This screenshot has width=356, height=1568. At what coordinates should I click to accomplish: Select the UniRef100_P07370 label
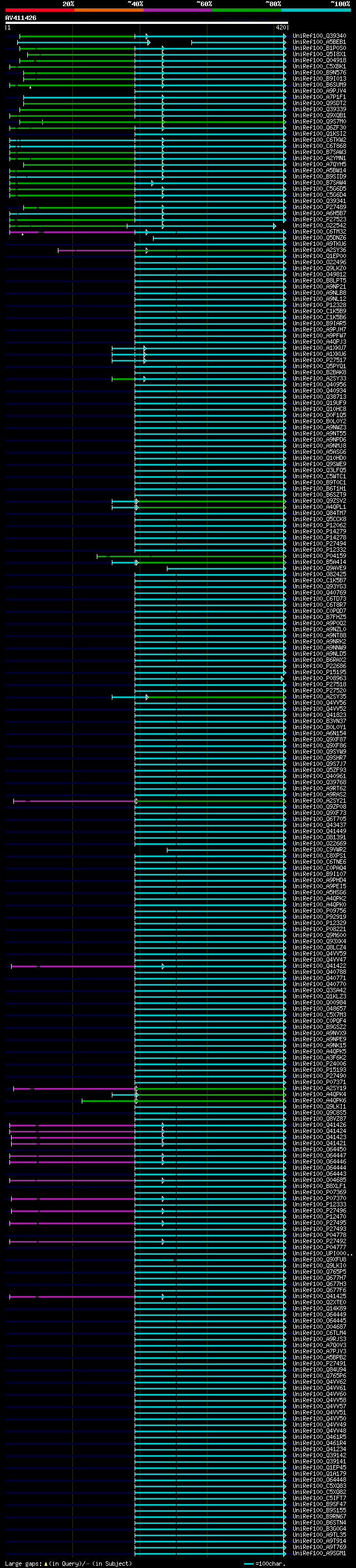319,1199
